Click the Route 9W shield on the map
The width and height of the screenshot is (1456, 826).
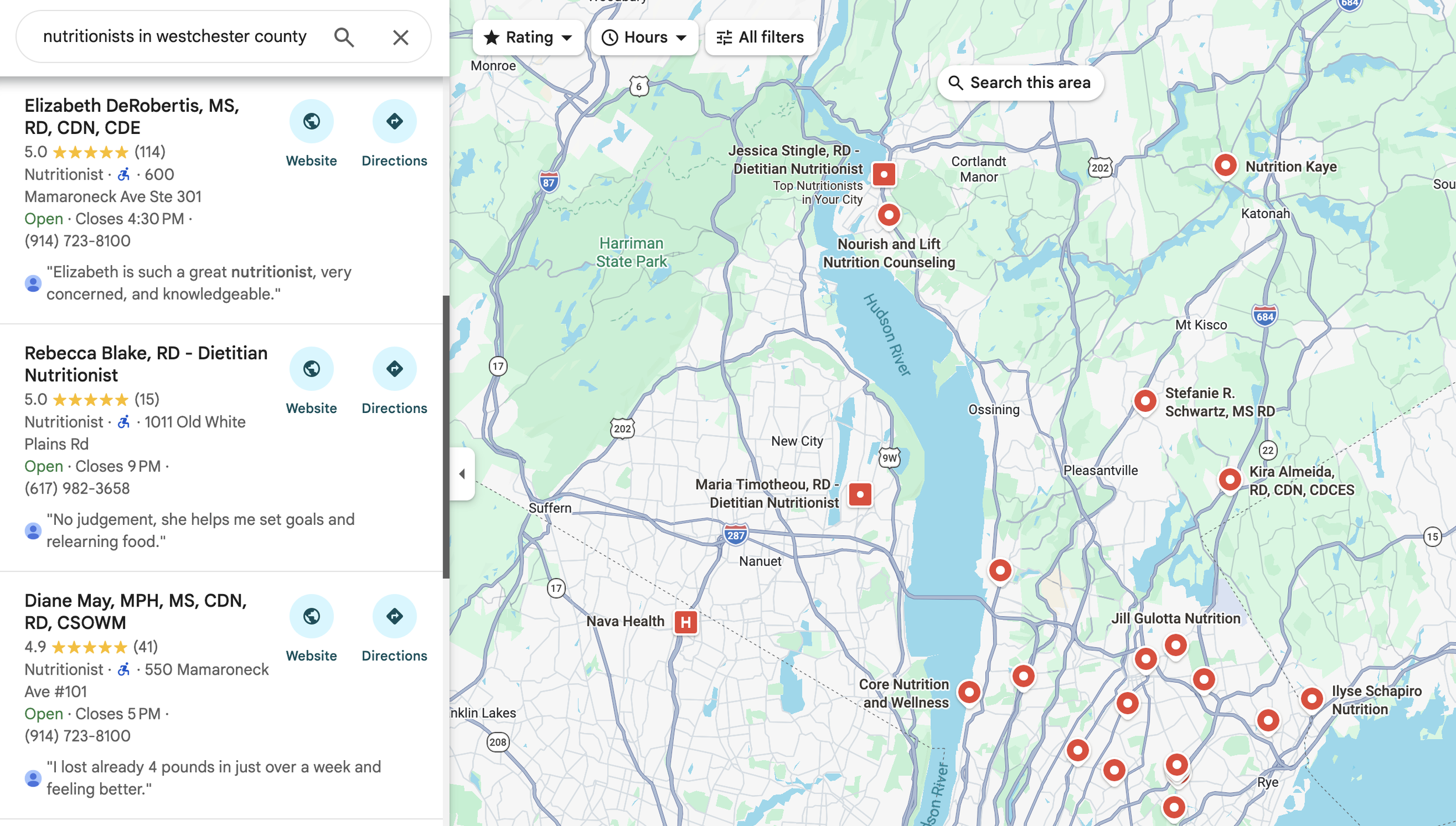point(889,458)
